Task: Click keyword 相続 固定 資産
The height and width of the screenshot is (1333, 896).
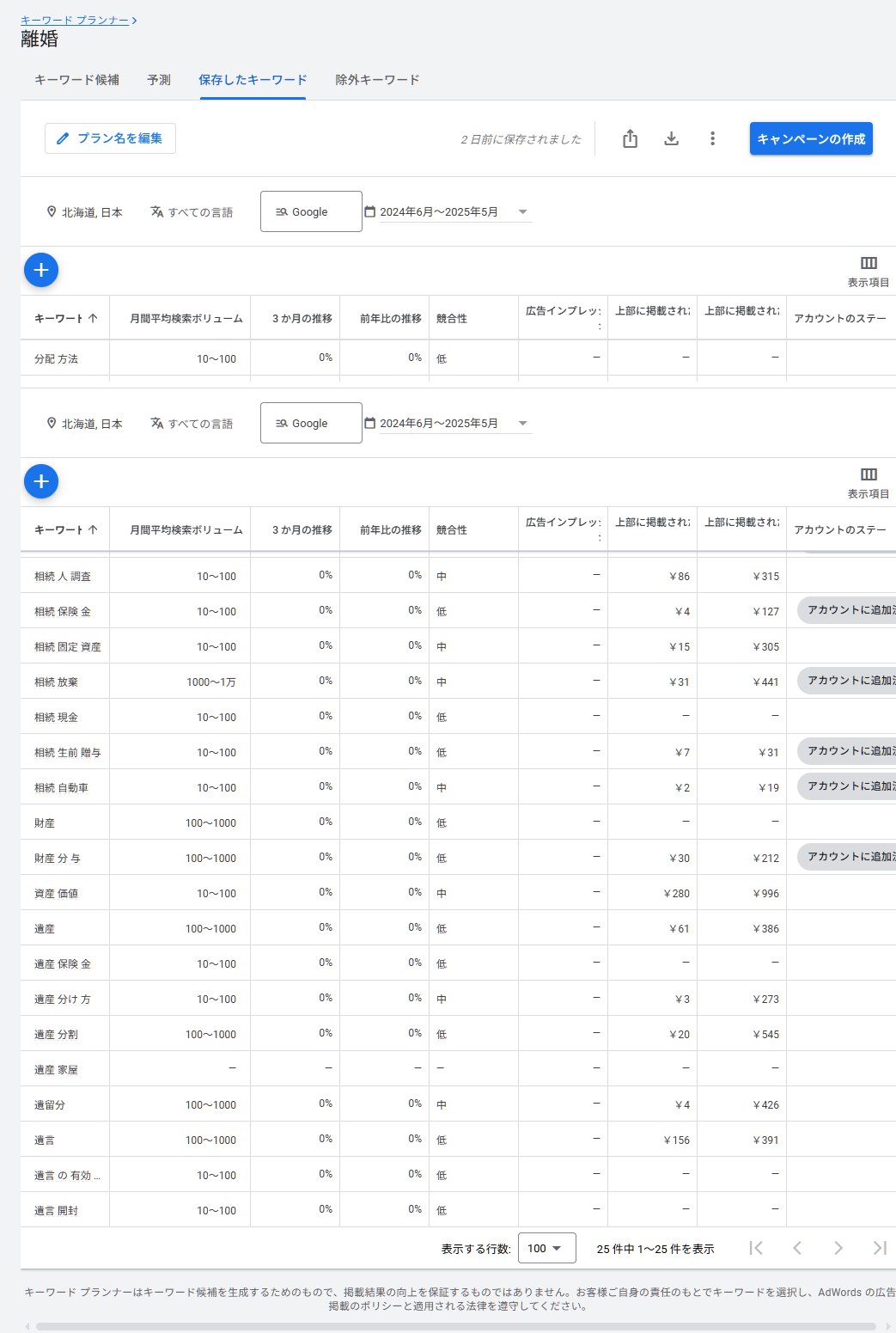Action: pyautogui.click(x=68, y=646)
